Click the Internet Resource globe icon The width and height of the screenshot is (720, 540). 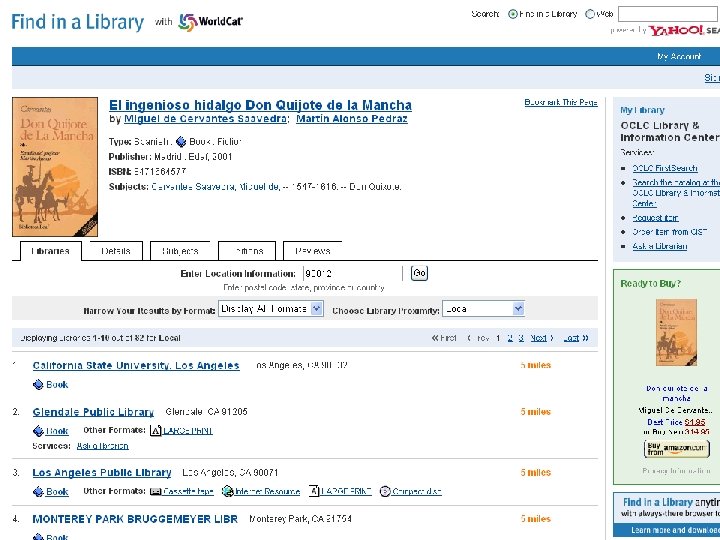click(227, 491)
